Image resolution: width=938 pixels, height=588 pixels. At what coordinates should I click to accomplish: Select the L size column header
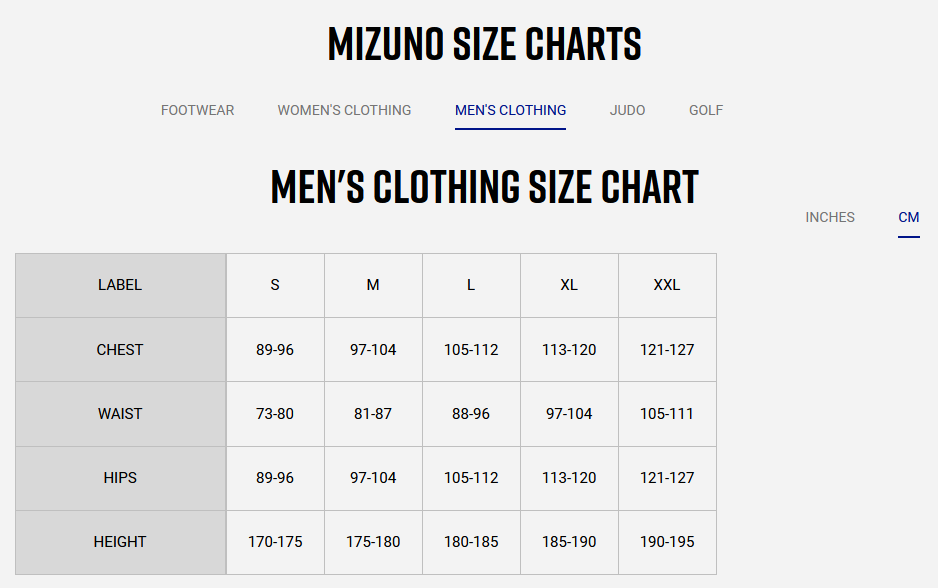pyautogui.click(x=471, y=285)
